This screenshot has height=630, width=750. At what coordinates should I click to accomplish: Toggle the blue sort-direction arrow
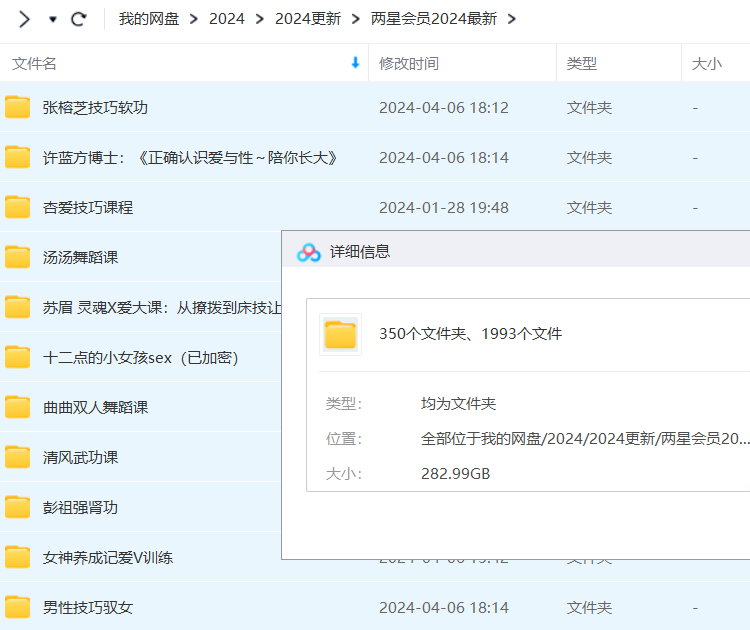[355, 63]
